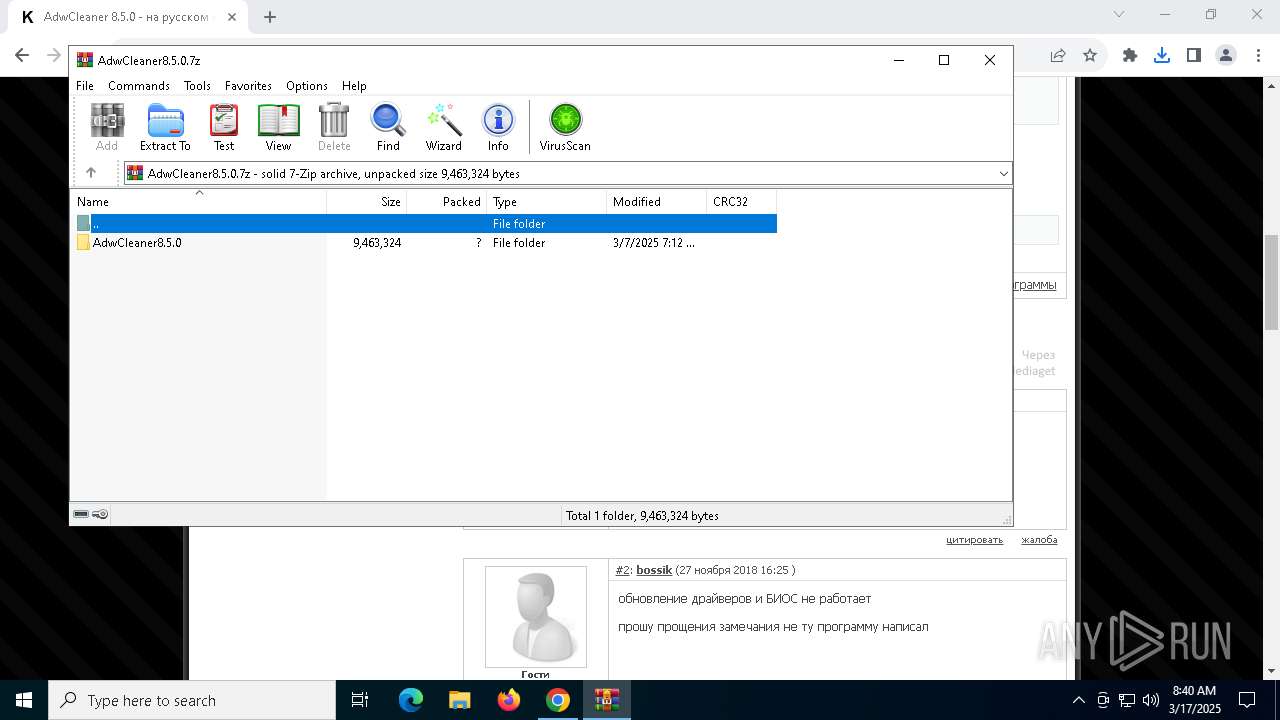Open notification center icon
The width and height of the screenshot is (1280, 720).
pyautogui.click(x=1247, y=700)
